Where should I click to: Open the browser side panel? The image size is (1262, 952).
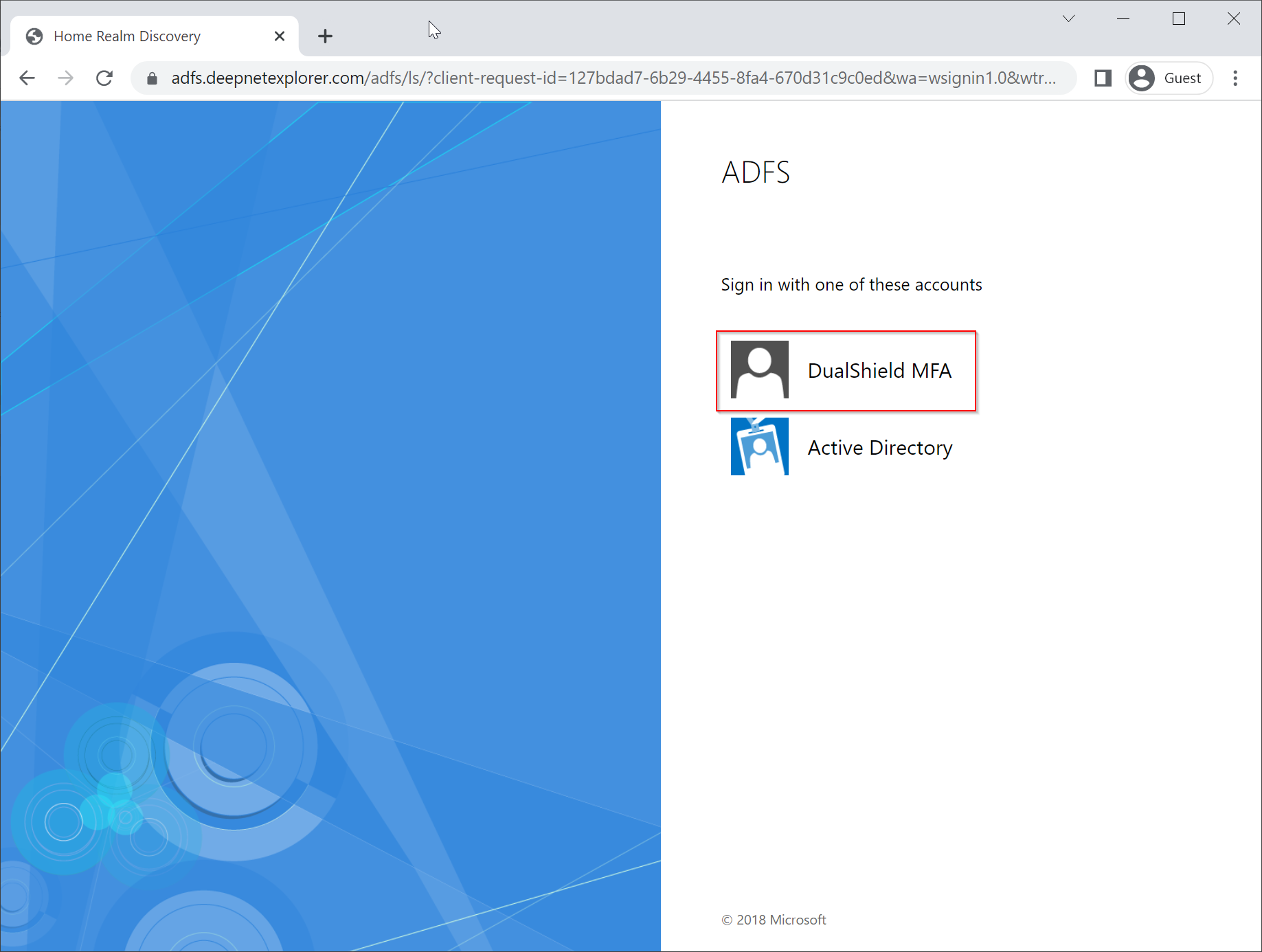1103,78
